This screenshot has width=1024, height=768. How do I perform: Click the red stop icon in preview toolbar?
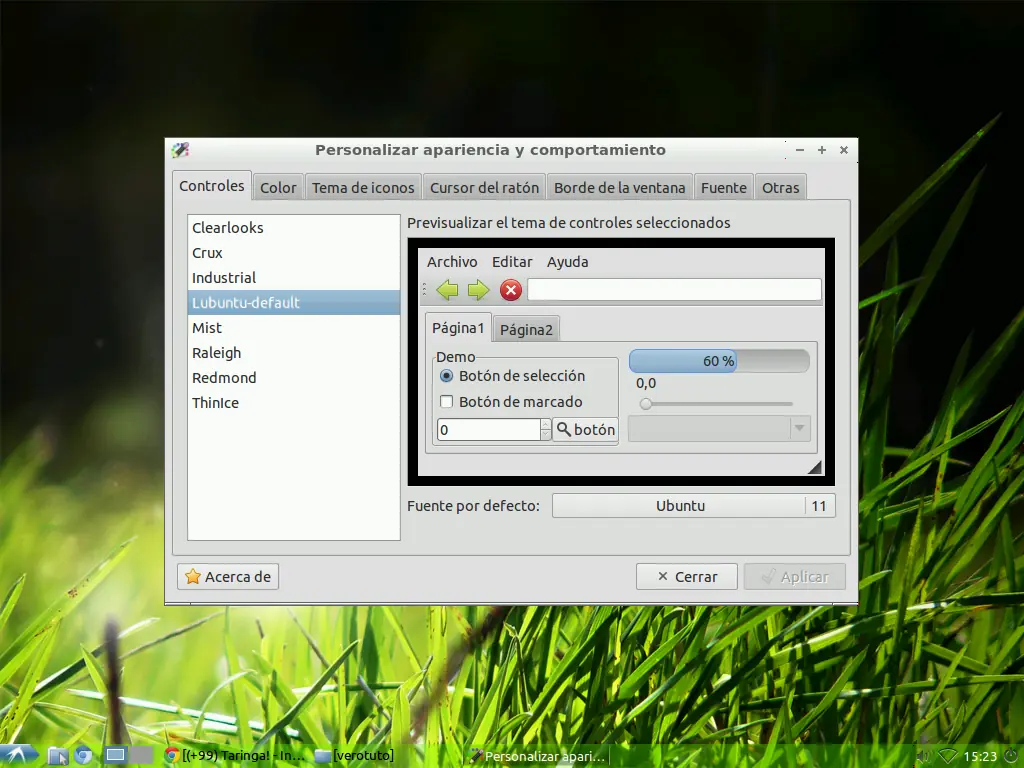(511, 290)
